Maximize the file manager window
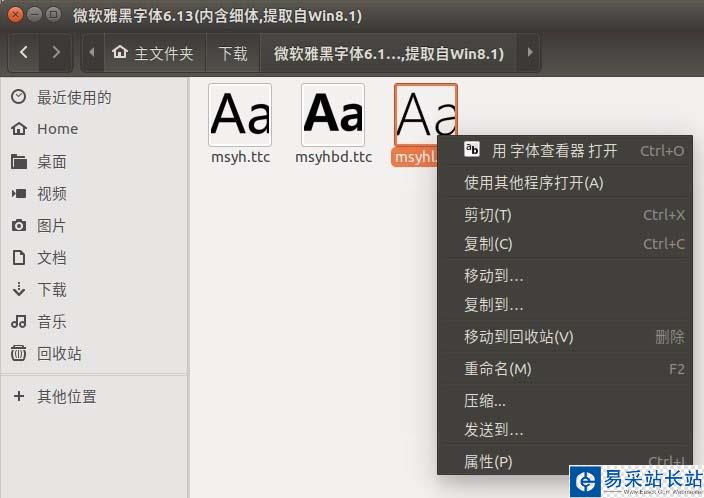The height and width of the screenshot is (498, 704). click(53, 15)
